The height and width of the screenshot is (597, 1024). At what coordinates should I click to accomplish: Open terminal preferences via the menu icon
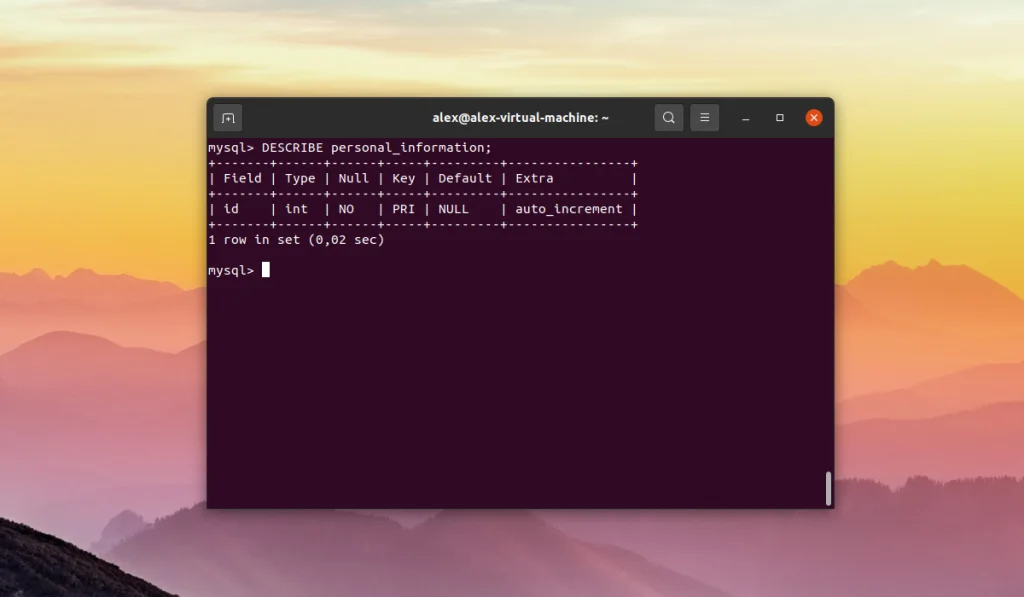click(704, 117)
